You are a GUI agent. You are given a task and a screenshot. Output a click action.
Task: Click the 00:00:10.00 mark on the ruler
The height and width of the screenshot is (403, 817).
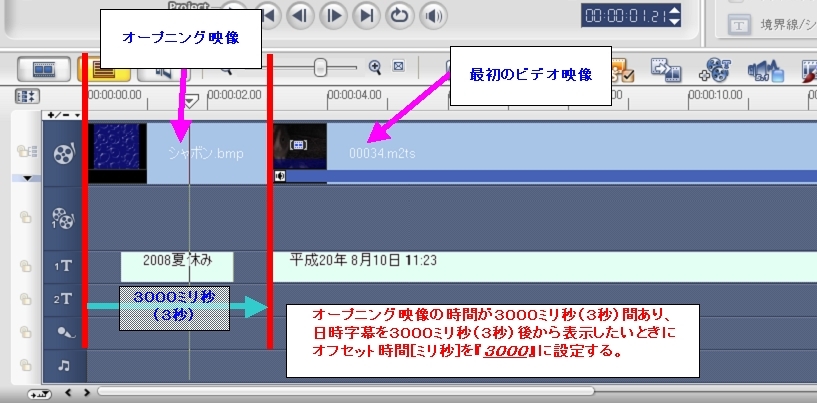pyautogui.click(x=715, y=95)
